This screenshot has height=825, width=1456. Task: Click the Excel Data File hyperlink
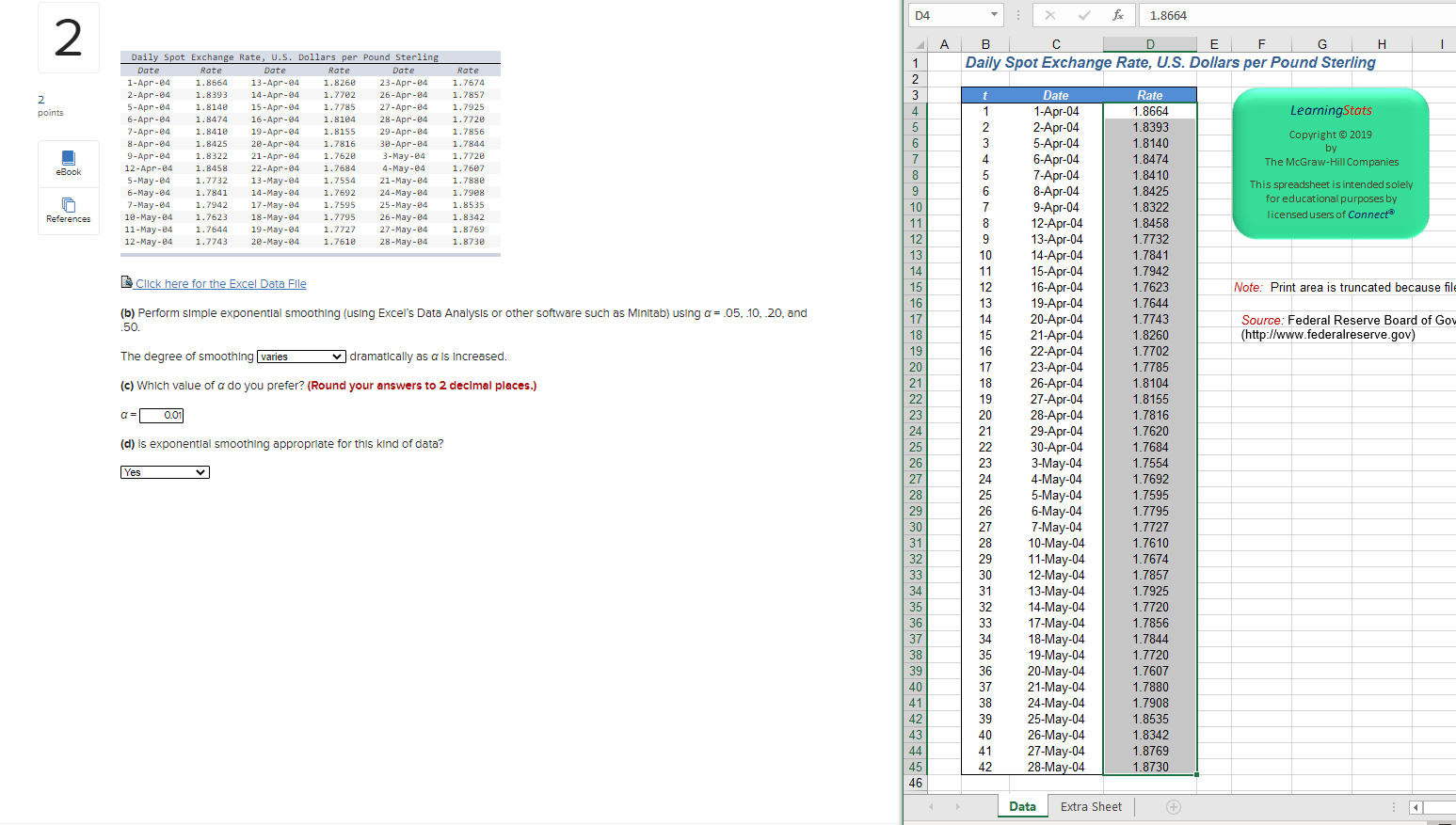pos(220,283)
